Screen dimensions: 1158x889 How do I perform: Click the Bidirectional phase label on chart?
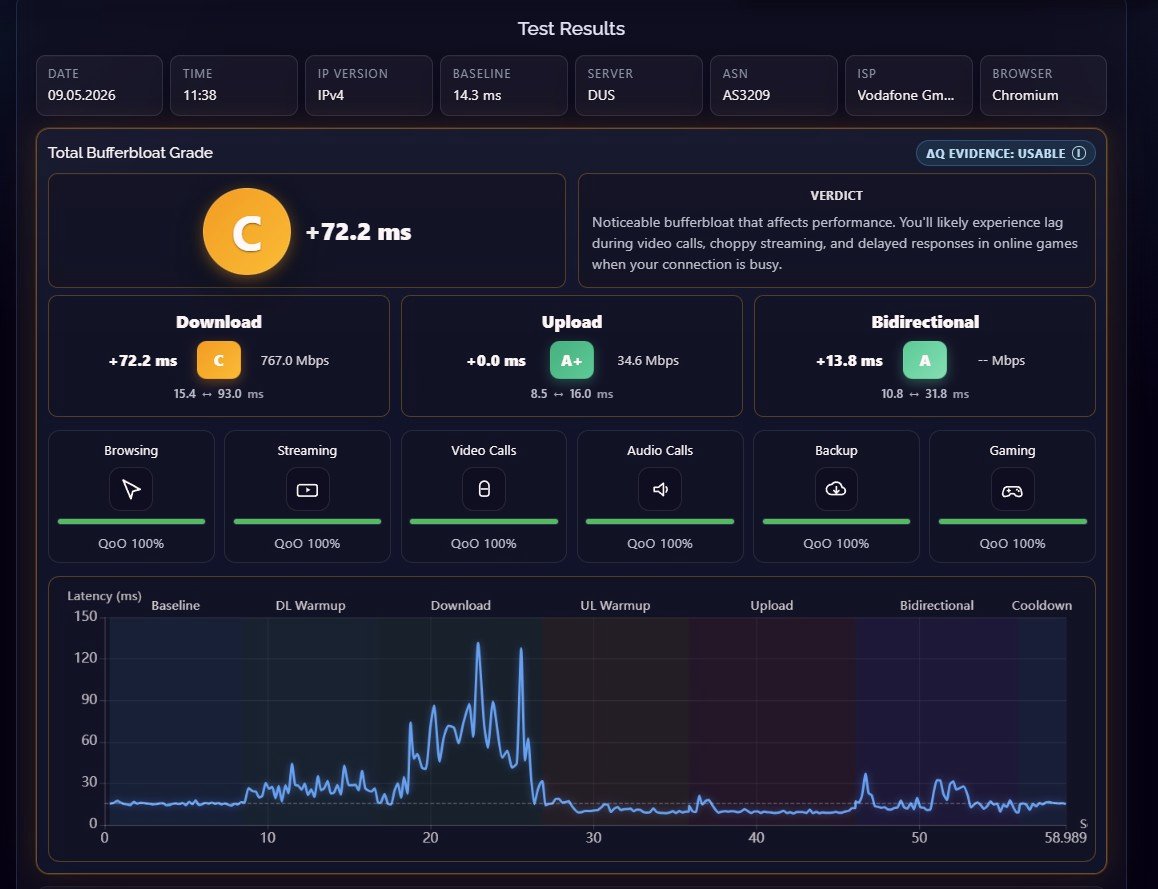tap(936, 605)
